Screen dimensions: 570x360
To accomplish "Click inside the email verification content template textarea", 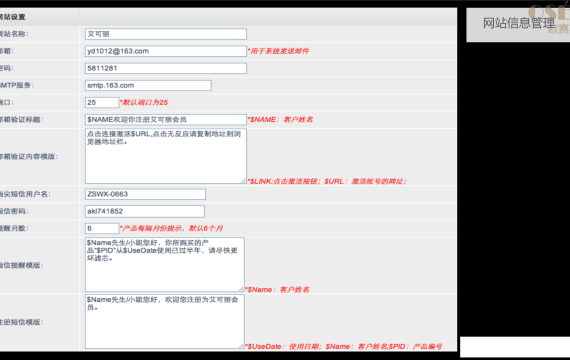I will tap(166, 156).
